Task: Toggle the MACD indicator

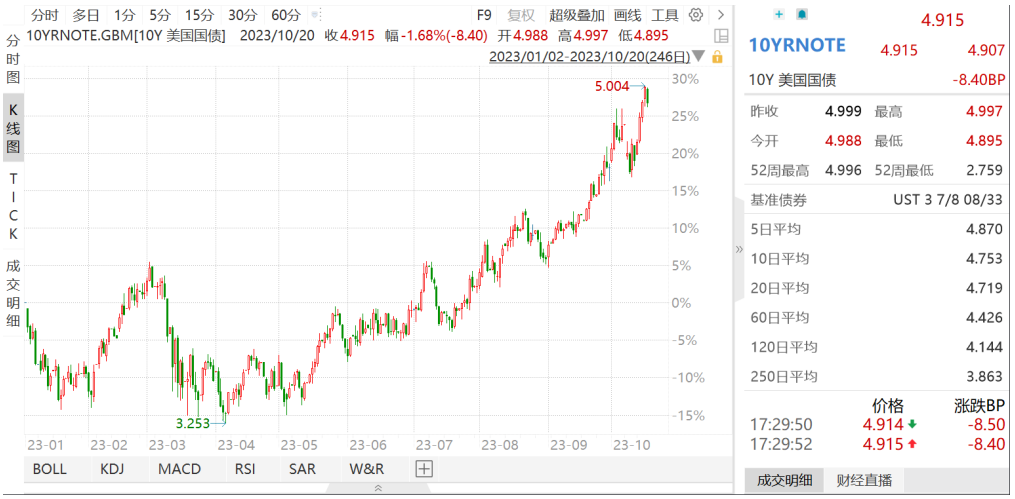Action: click(179, 468)
